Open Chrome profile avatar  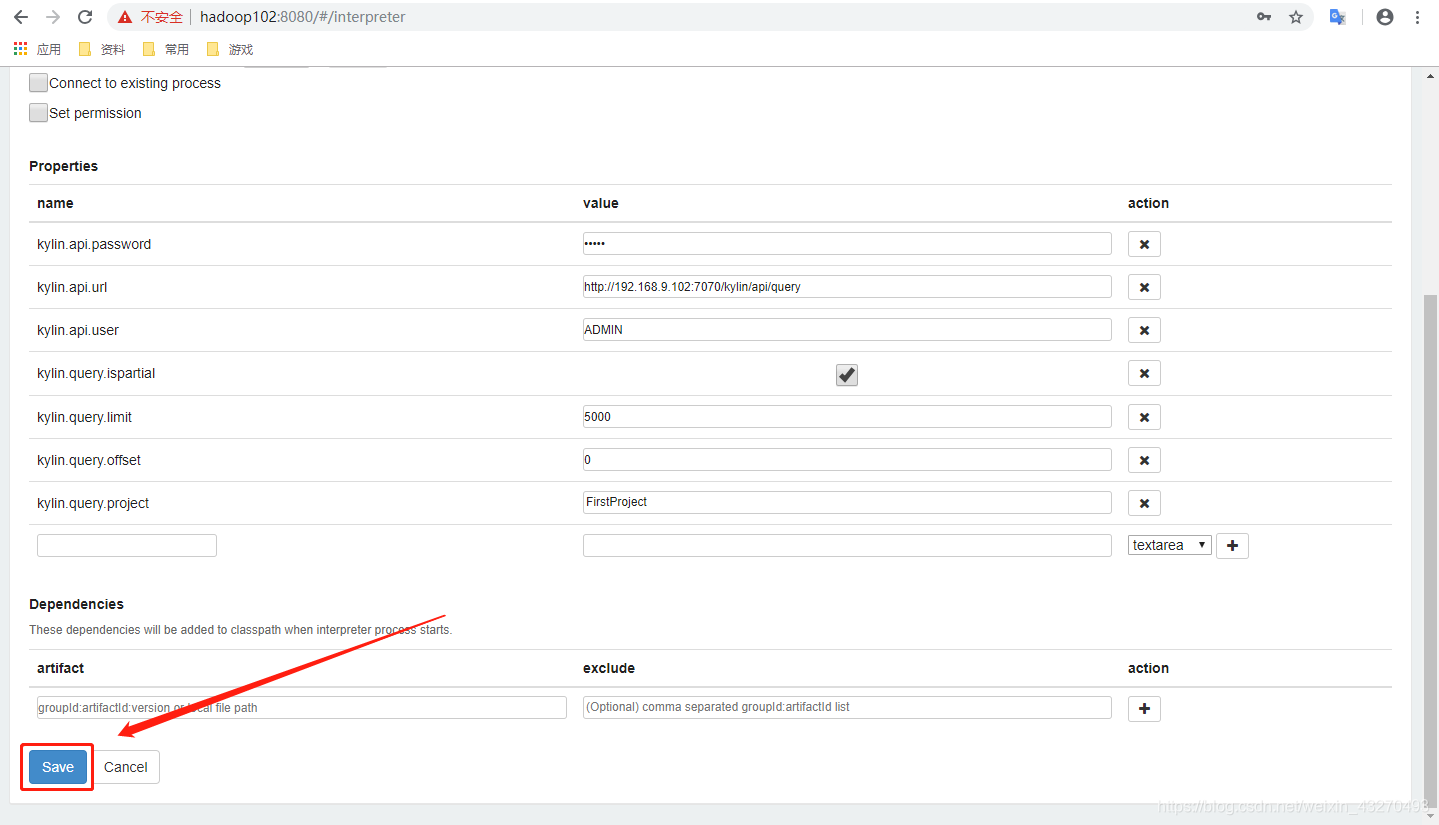point(1385,17)
